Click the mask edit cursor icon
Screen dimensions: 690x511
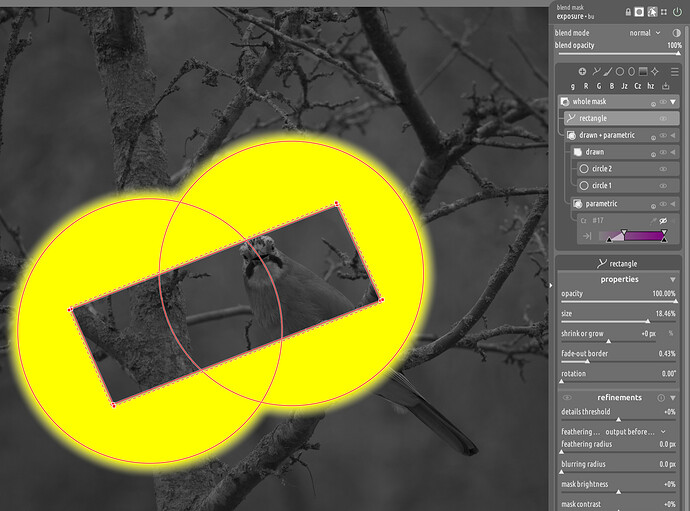click(x=652, y=12)
